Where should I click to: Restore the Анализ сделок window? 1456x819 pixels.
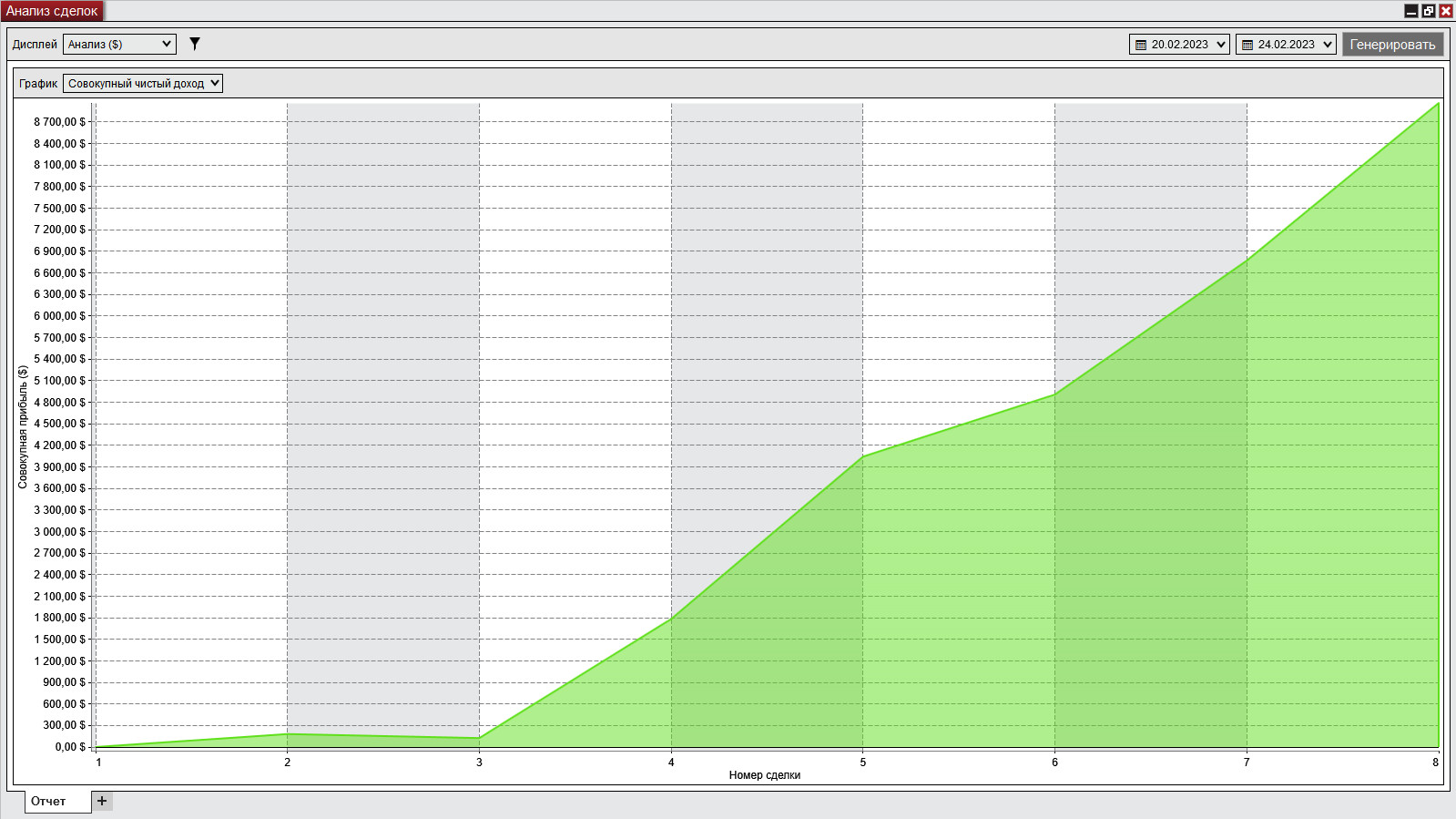[1429, 11]
